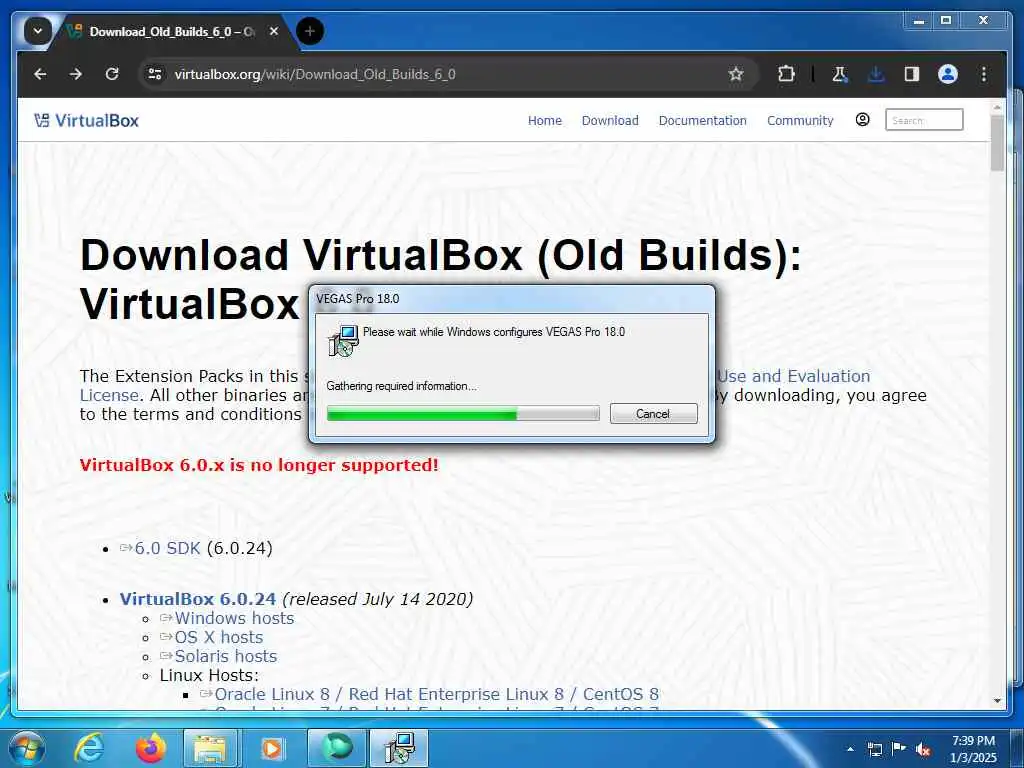Click the 'Gathering required information...' status text
This screenshot has height=768, width=1024.
point(402,386)
